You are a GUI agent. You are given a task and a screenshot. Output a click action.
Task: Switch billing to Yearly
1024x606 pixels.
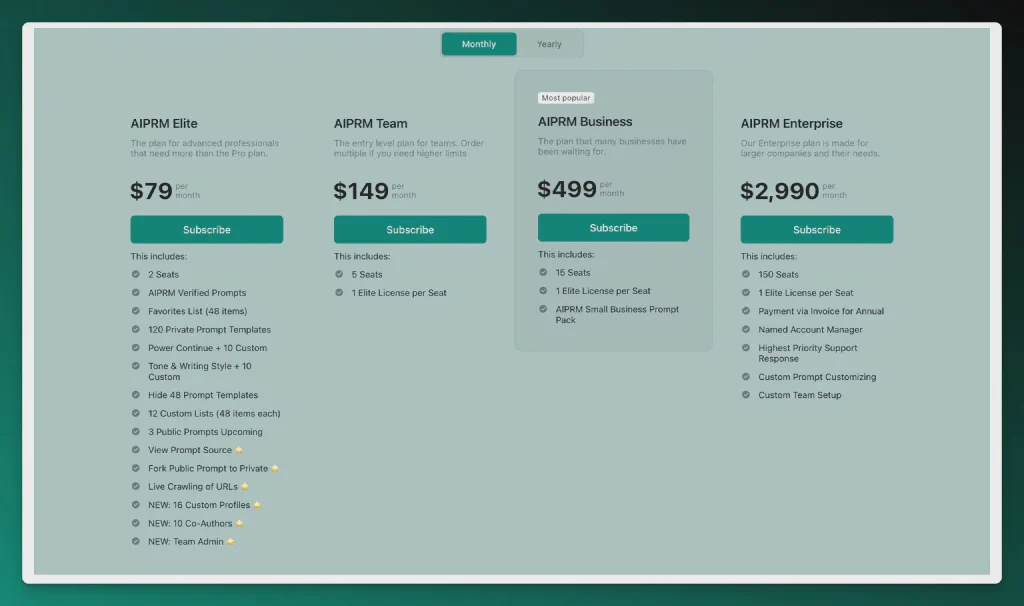click(x=549, y=44)
